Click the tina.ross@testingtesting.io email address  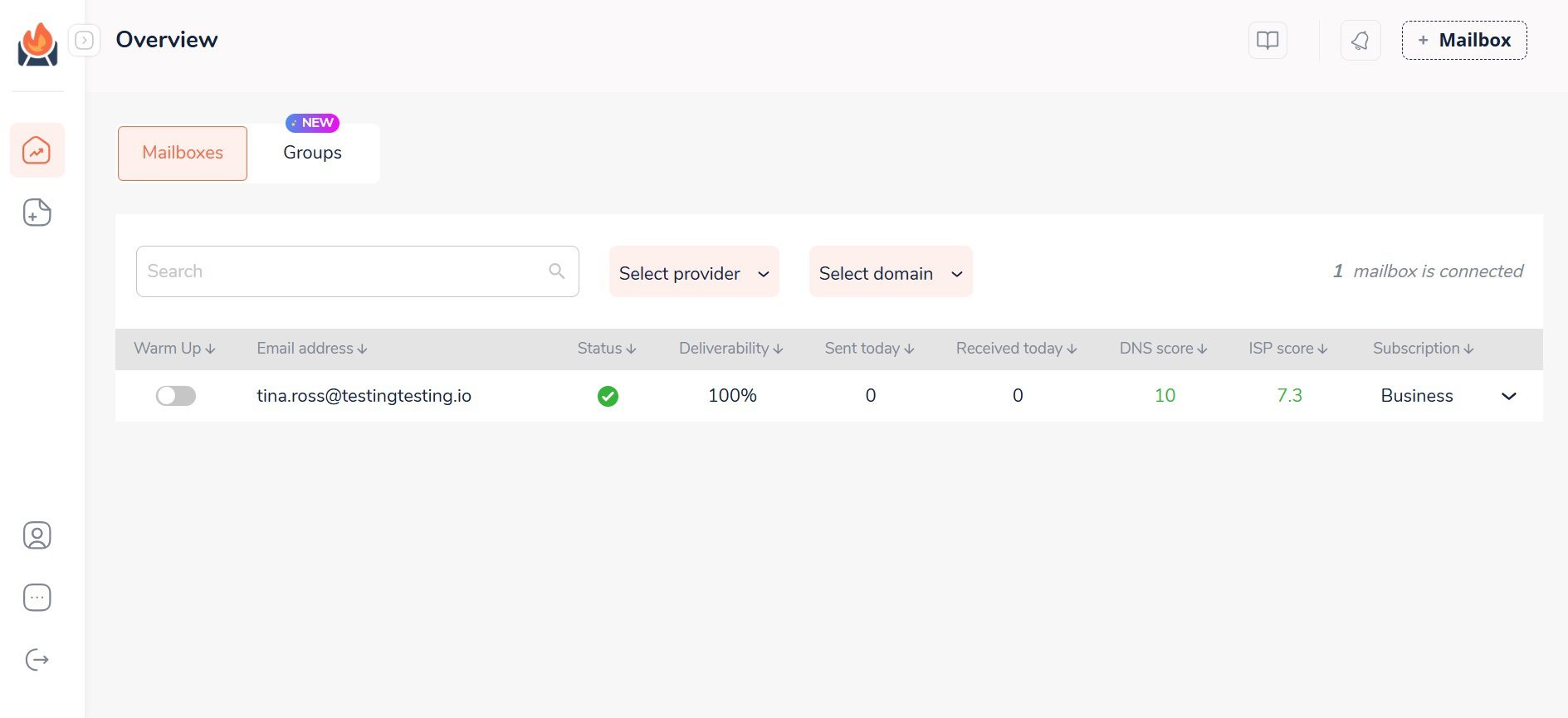point(364,396)
